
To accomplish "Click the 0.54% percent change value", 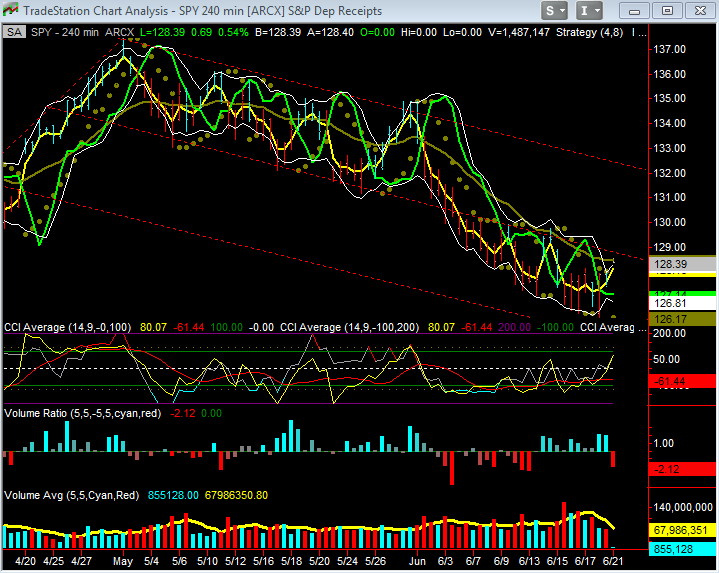I will tap(233, 33).
